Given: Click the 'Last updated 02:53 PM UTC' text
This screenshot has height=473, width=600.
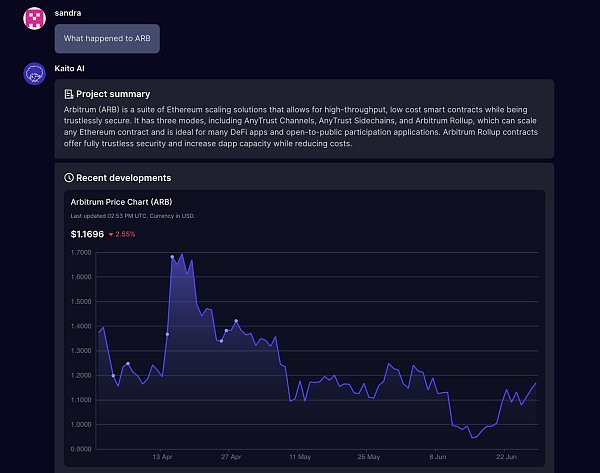Looking at the screenshot, I should (x=132, y=216).
